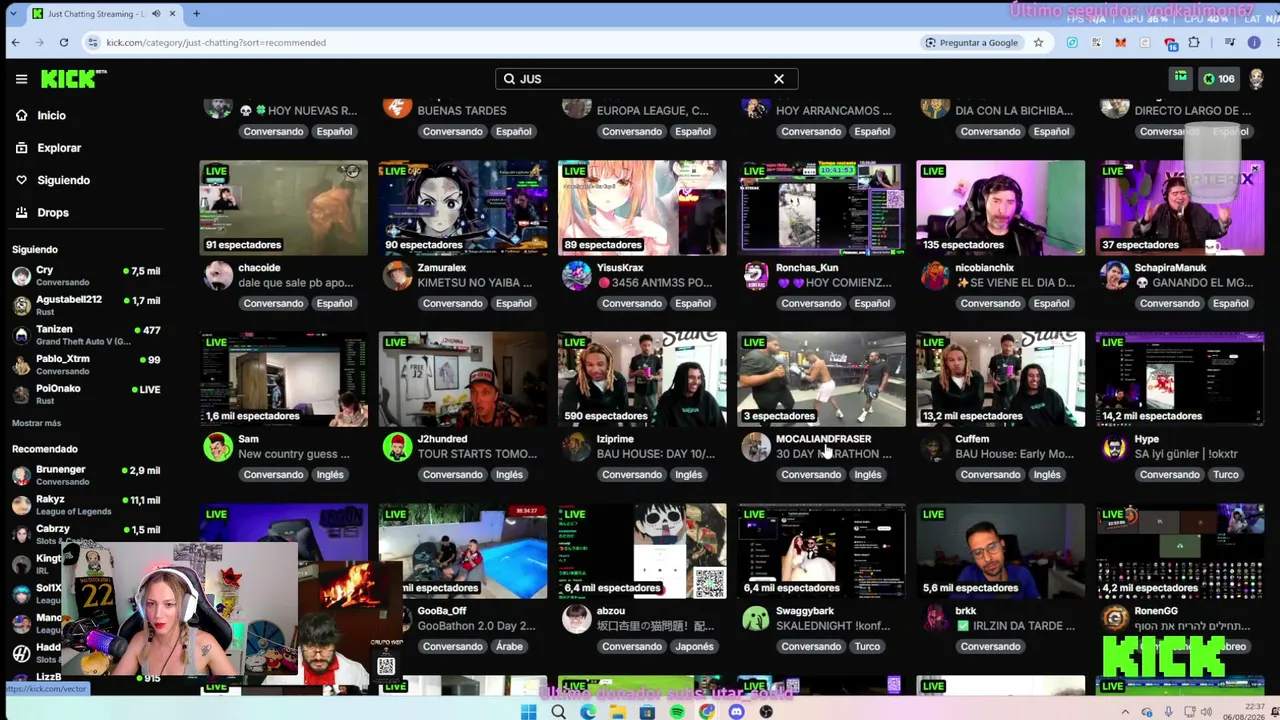Click Turco tag under Hype
1280x720 pixels.
tap(1226, 475)
